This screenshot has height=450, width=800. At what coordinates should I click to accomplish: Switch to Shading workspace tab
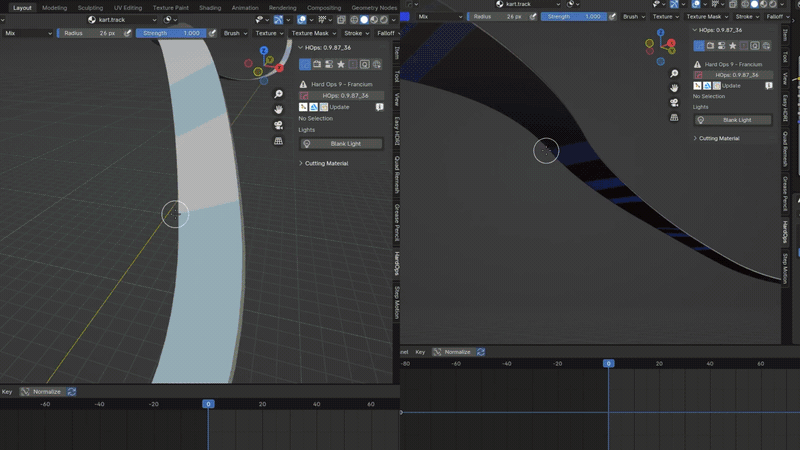(210, 8)
